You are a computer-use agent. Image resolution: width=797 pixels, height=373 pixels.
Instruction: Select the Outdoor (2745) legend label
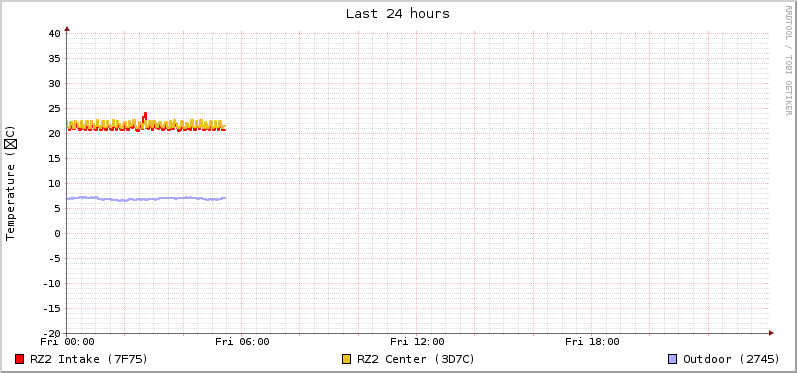pyautogui.click(x=731, y=359)
